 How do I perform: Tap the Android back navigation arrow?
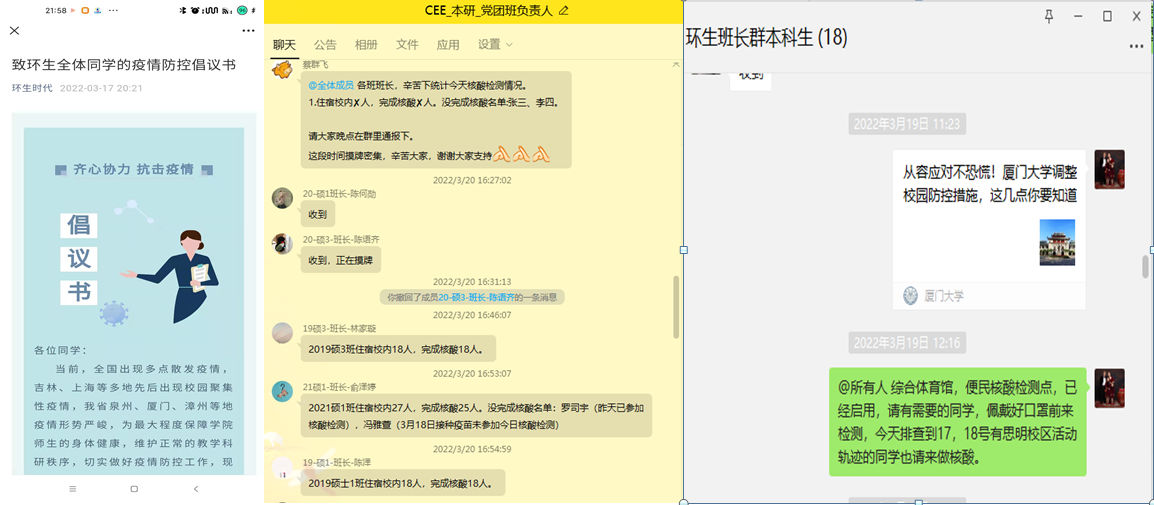[196, 489]
